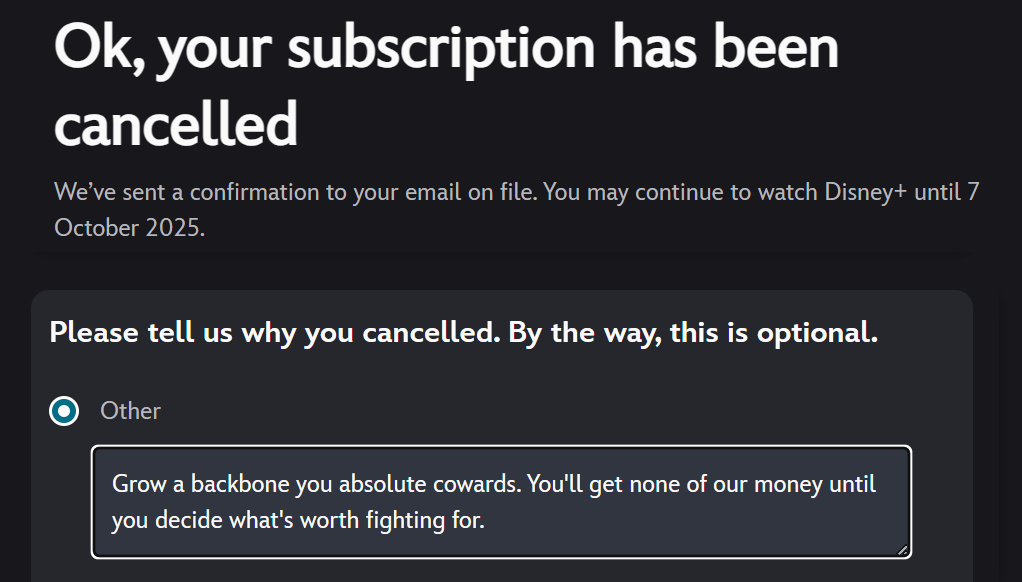
Task: Click the "Other" option label
Action: 130,411
